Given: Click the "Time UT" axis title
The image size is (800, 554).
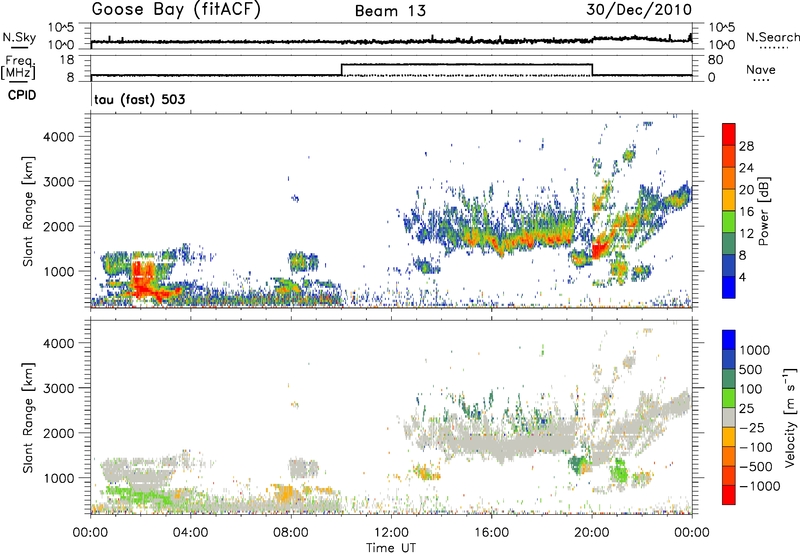Looking at the screenshot, I should point(391,548).
